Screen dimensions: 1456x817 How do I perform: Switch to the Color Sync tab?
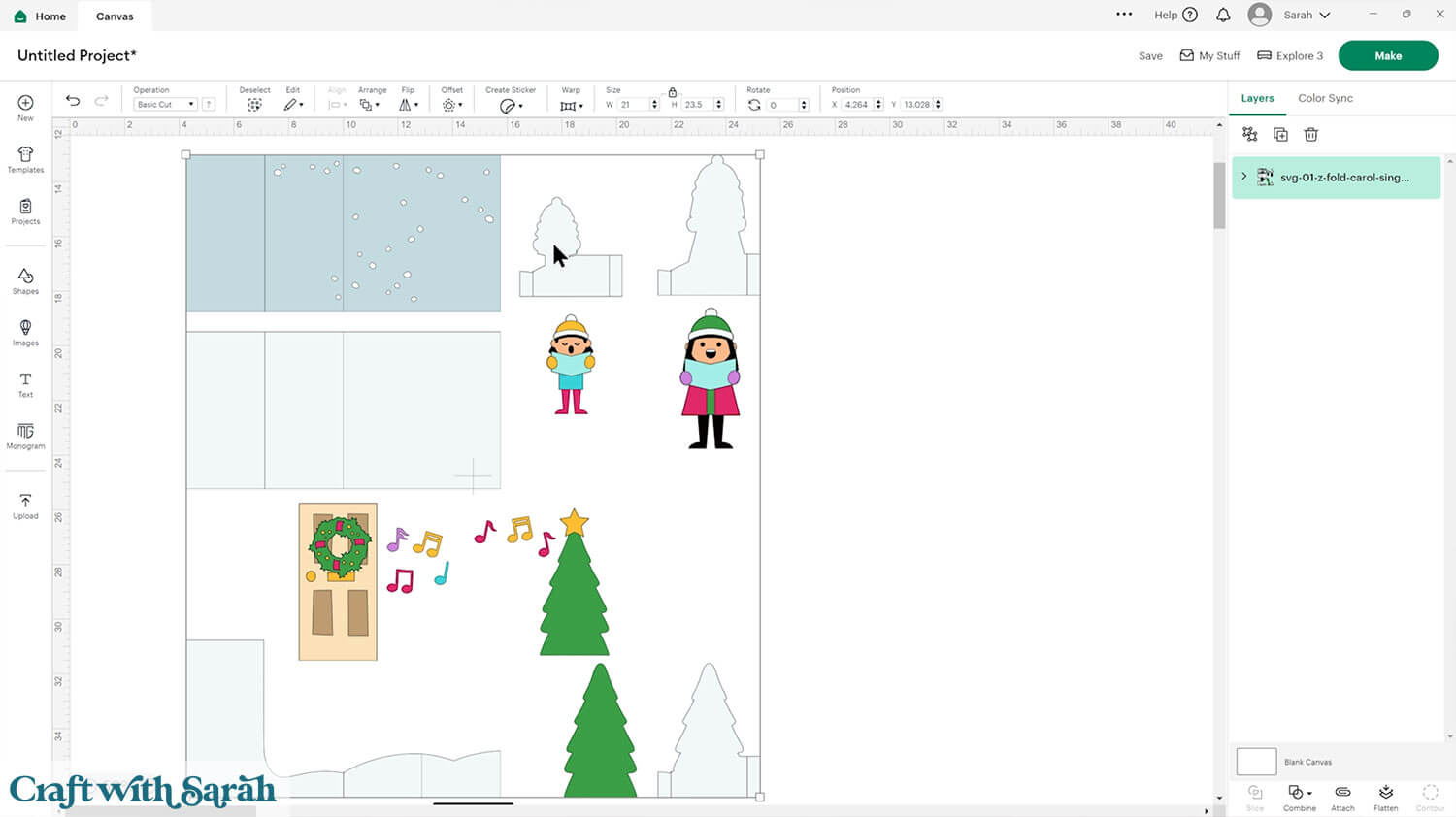pos(1325,98)
